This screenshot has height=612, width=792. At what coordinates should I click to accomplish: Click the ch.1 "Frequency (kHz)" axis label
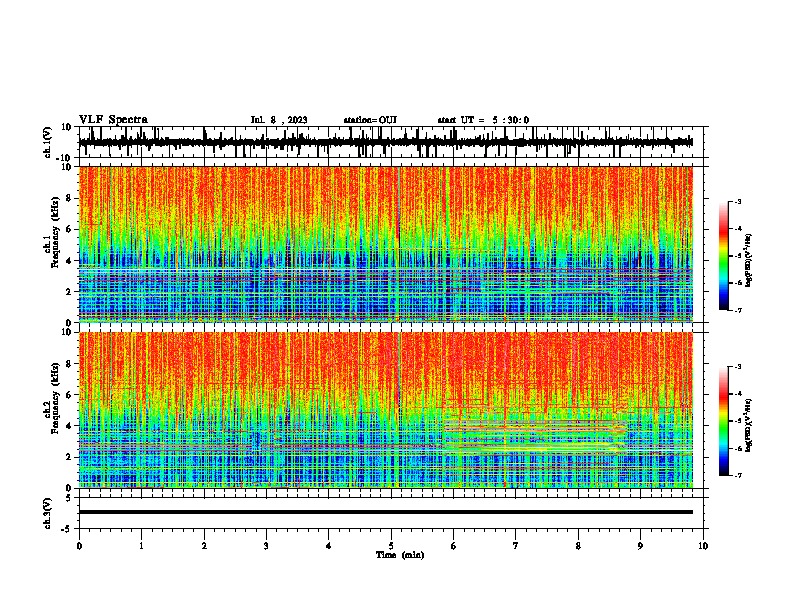click(x=56, y=232)
